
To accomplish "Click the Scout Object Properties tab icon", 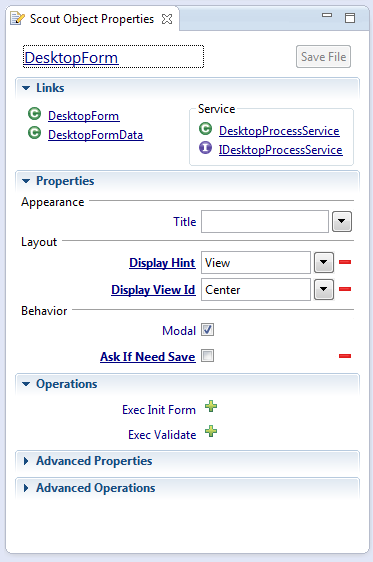I will (17, 19).
